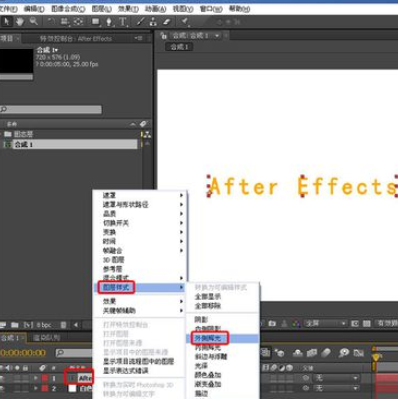
Task: Choose 阴影 layer style
Action: (223, 320)
